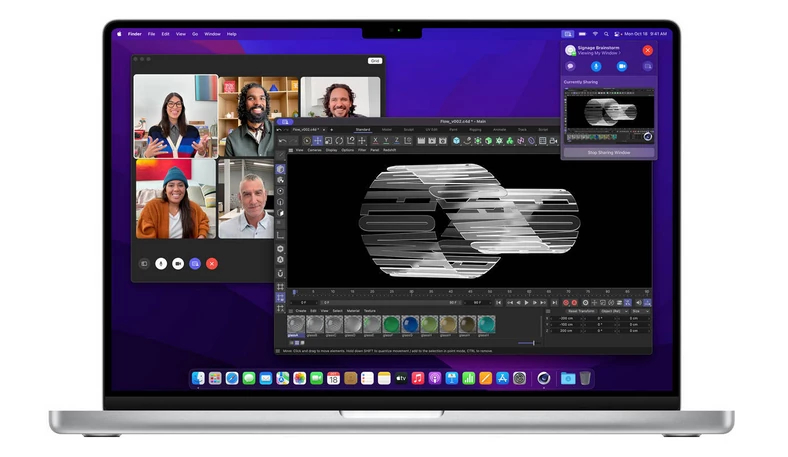Open viewport Display menu
The image size is (788, 457).
[332, 150]
